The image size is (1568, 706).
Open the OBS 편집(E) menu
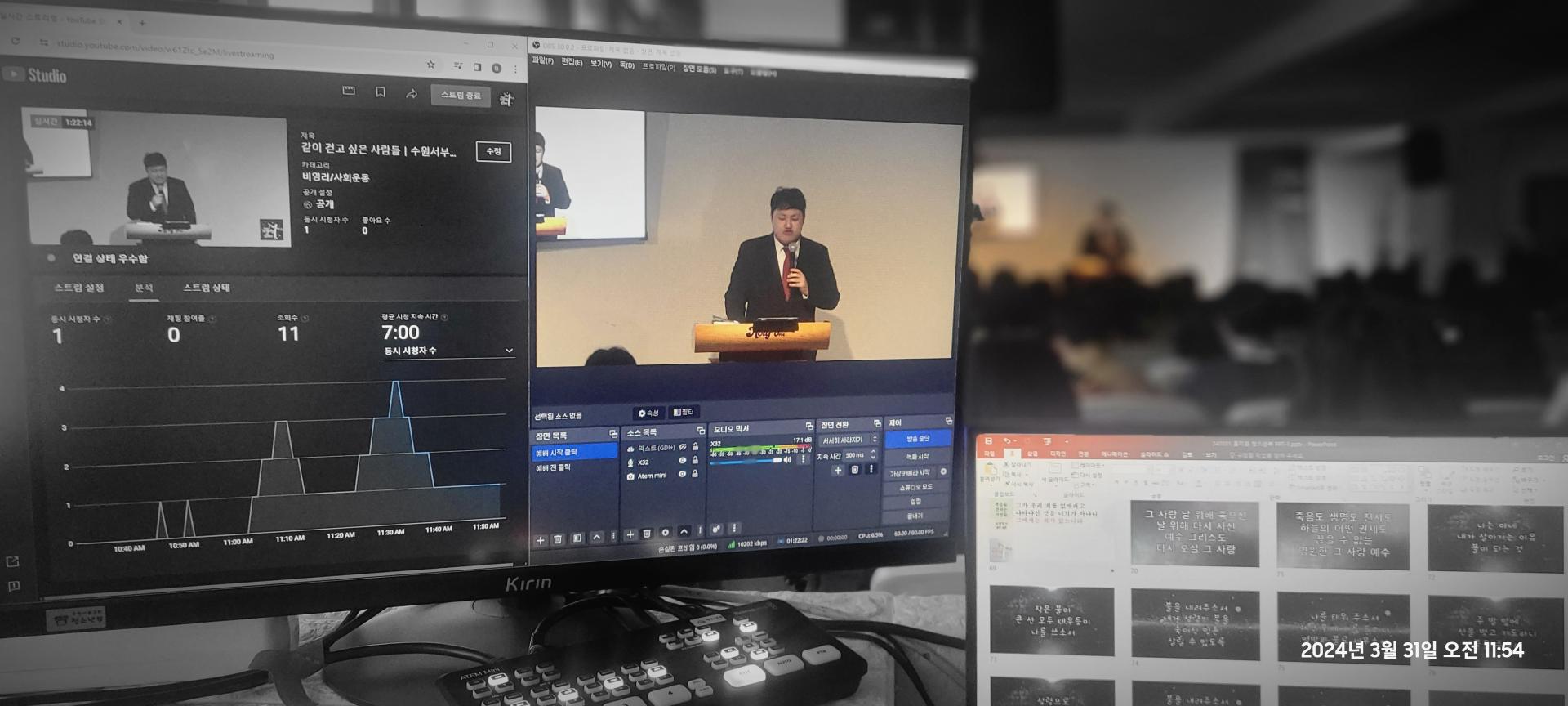point(572,62)
